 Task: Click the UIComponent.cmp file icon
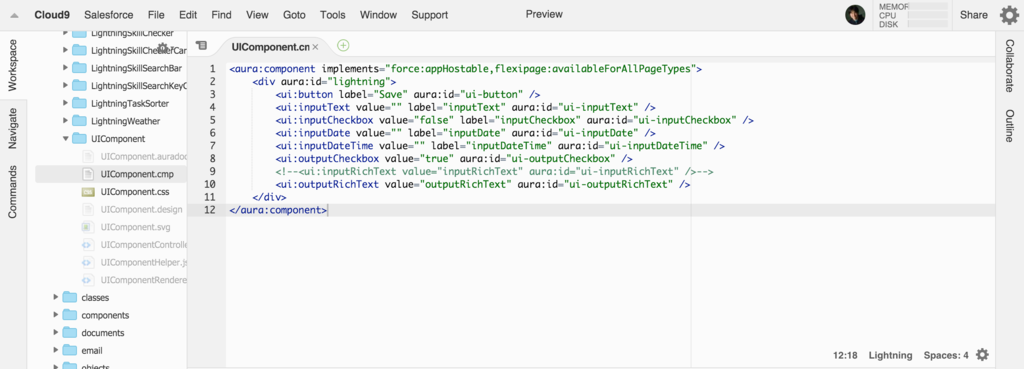[x=88, y=174]
